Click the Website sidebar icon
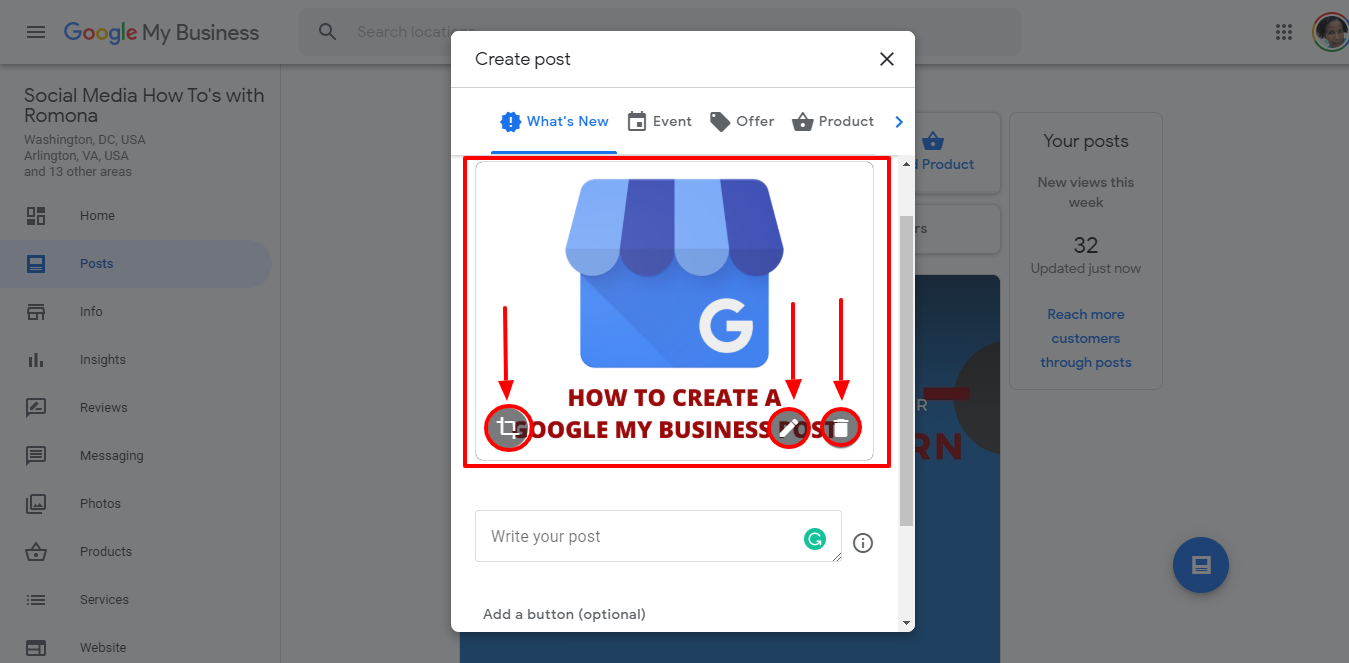Image resolution: width=1349 pixels, height=663 pixels. tap(36, 648)
